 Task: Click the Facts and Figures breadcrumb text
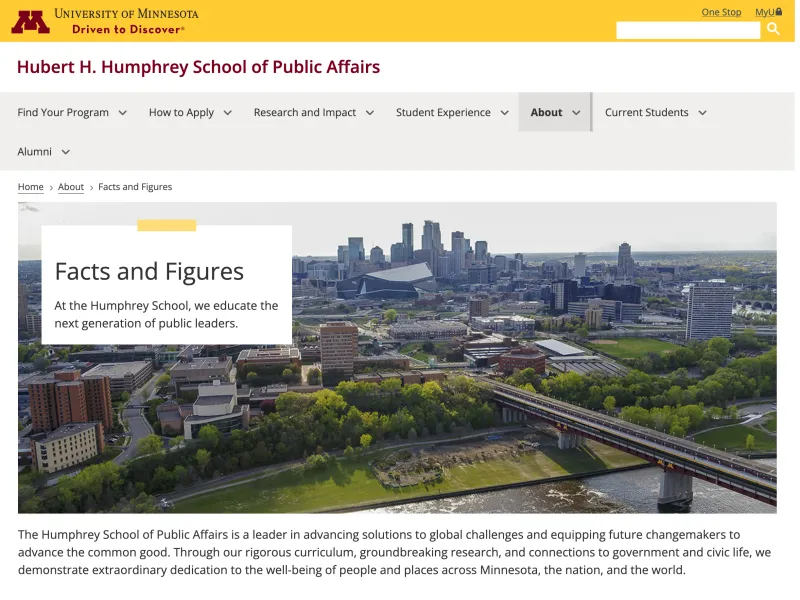coord(134,187)
